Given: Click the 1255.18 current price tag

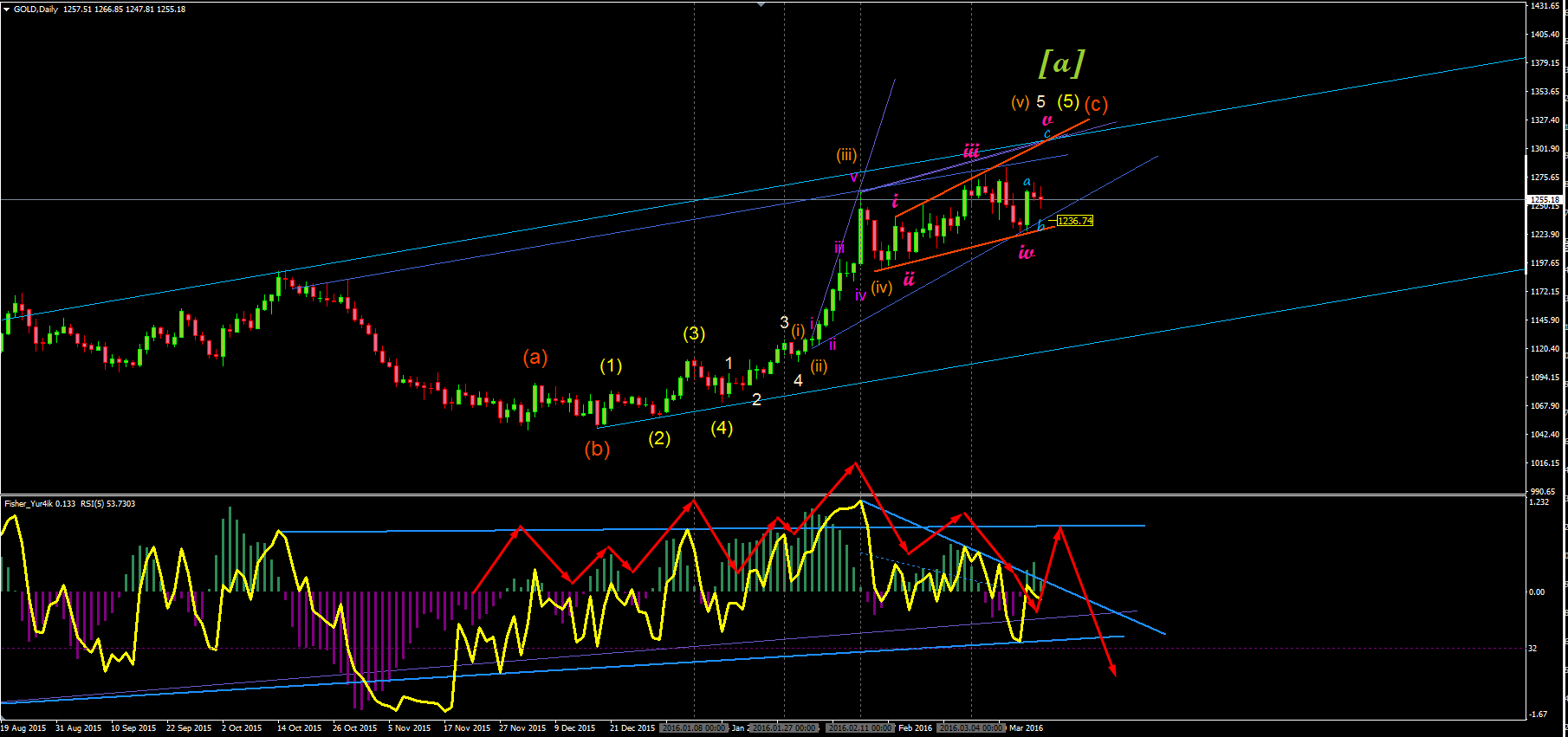Looking at the screenshot, I should click(x=1545, y=200).
